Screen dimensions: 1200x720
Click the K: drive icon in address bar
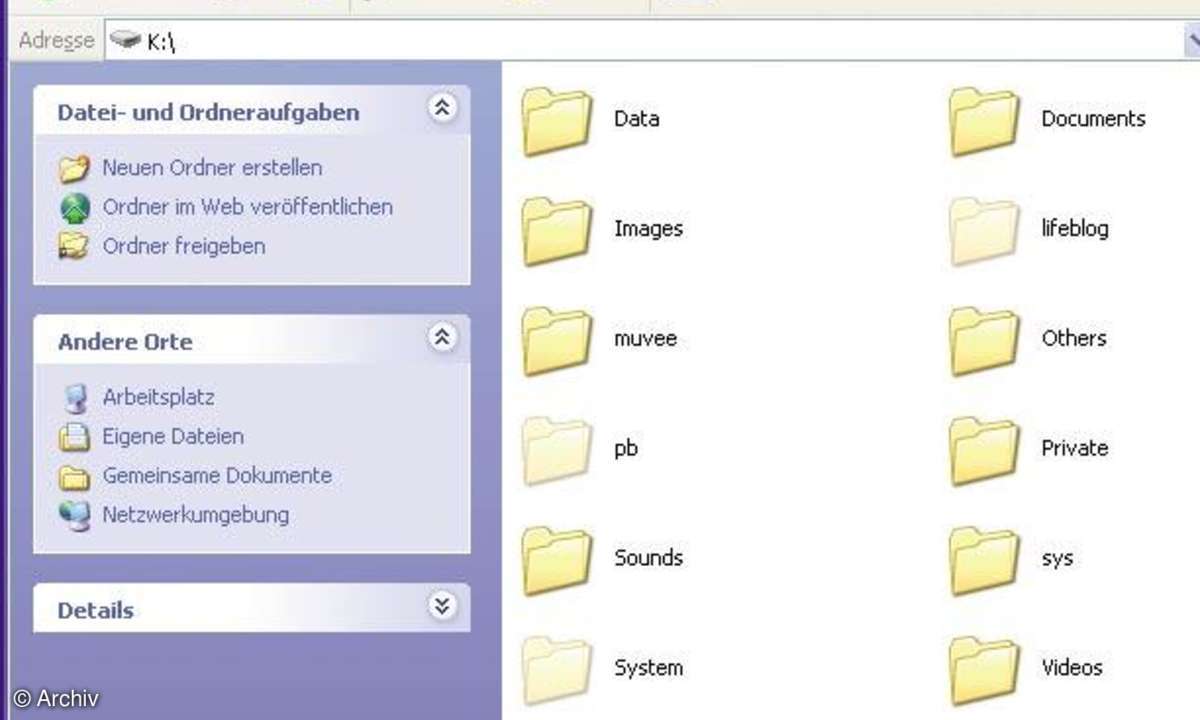click(x=126, y=40)
